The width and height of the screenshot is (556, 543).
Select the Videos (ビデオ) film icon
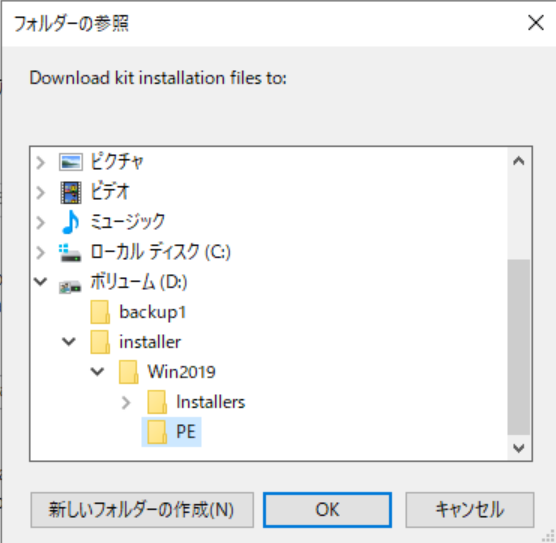point(71,193)
